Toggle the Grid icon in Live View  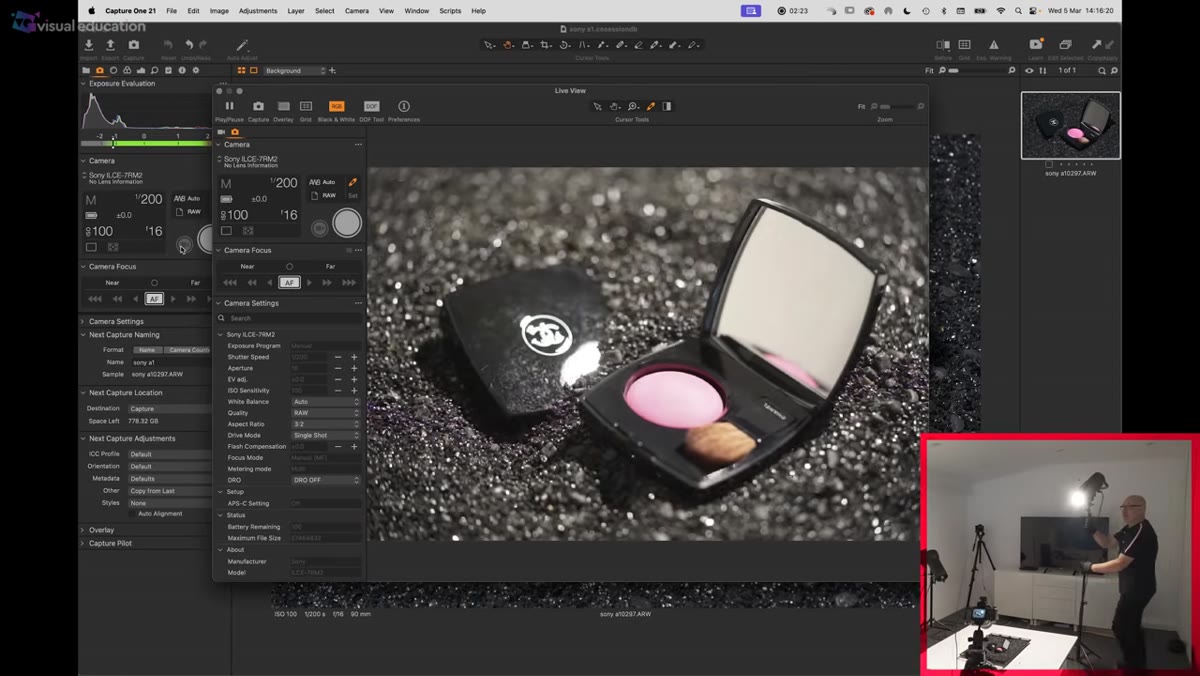(x=306, y=106)
